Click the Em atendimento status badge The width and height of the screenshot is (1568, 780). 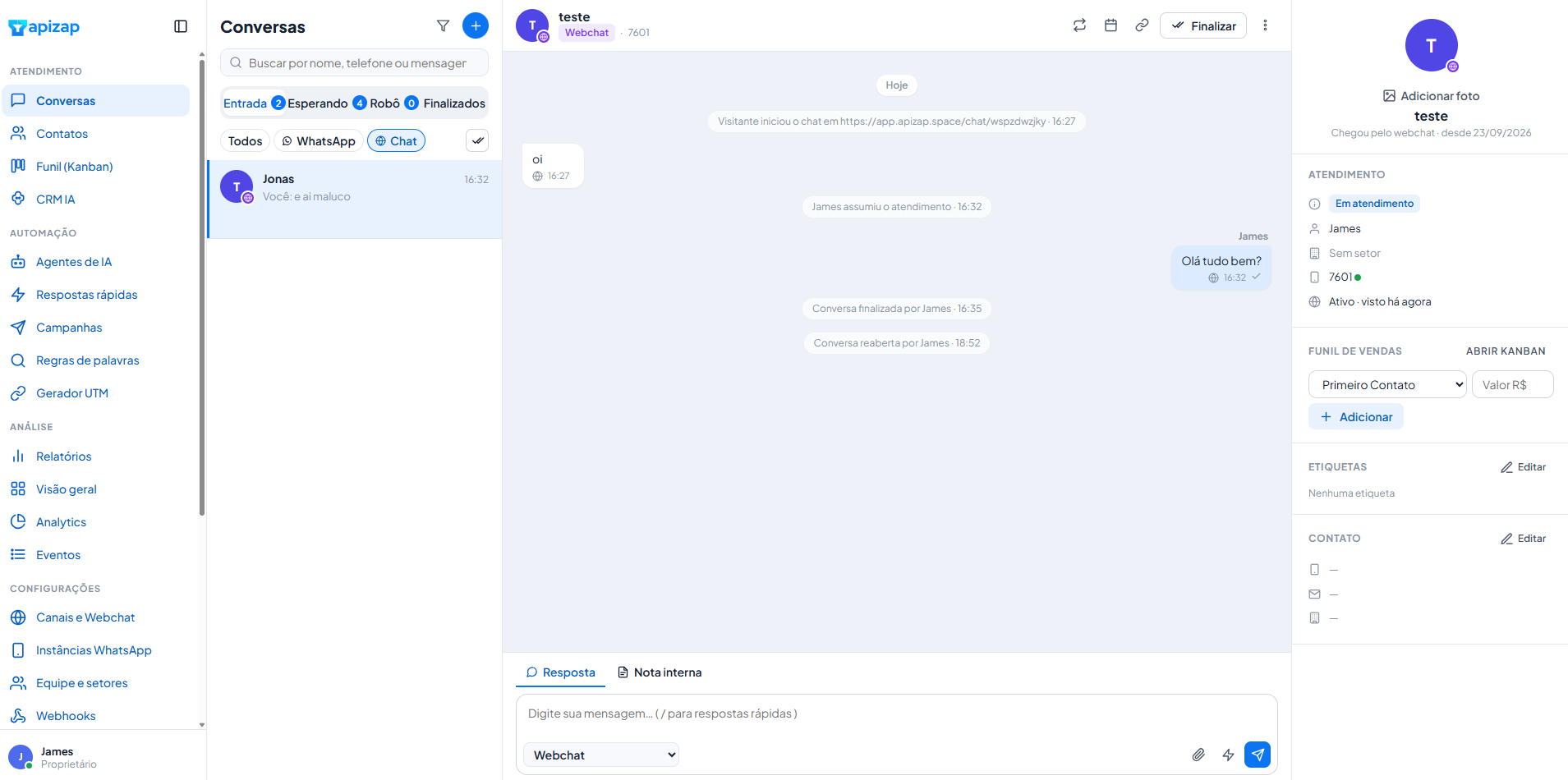(x=1374, y=204)
